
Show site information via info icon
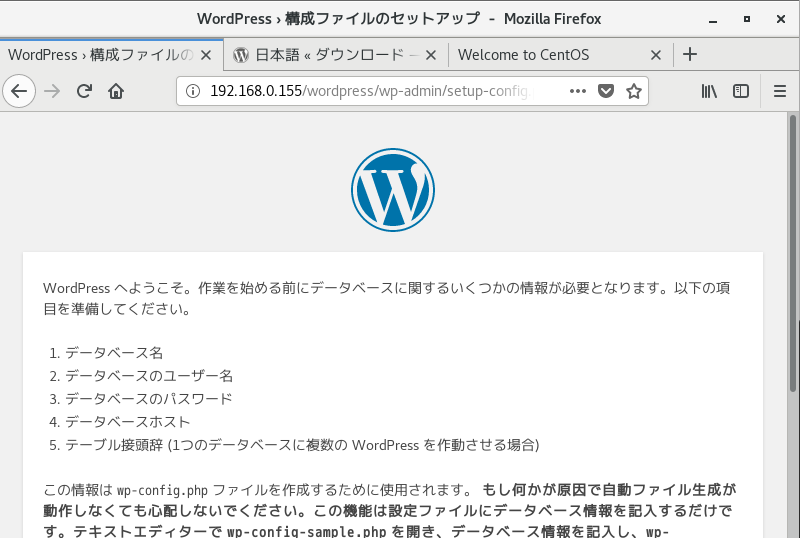(x=192, y=91)
